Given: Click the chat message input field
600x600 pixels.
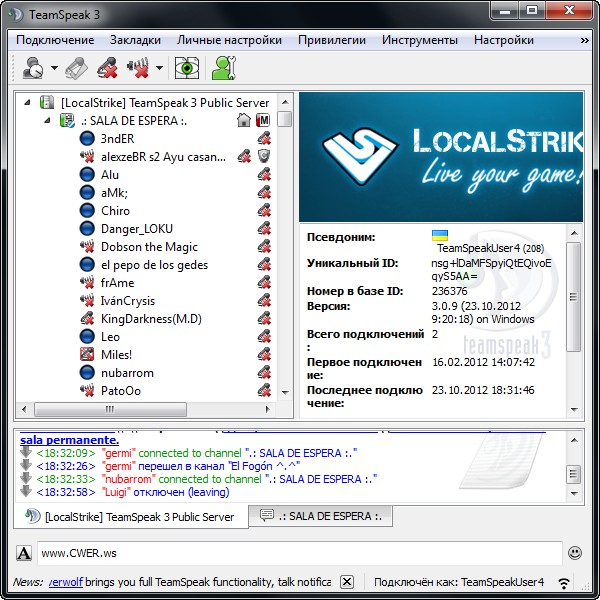Looking at the screenshot, I should (x=298, y=552).
